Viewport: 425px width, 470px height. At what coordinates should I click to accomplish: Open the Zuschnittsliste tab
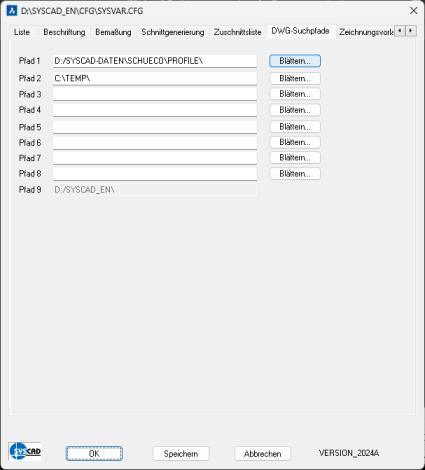click(x=237, y=32)
